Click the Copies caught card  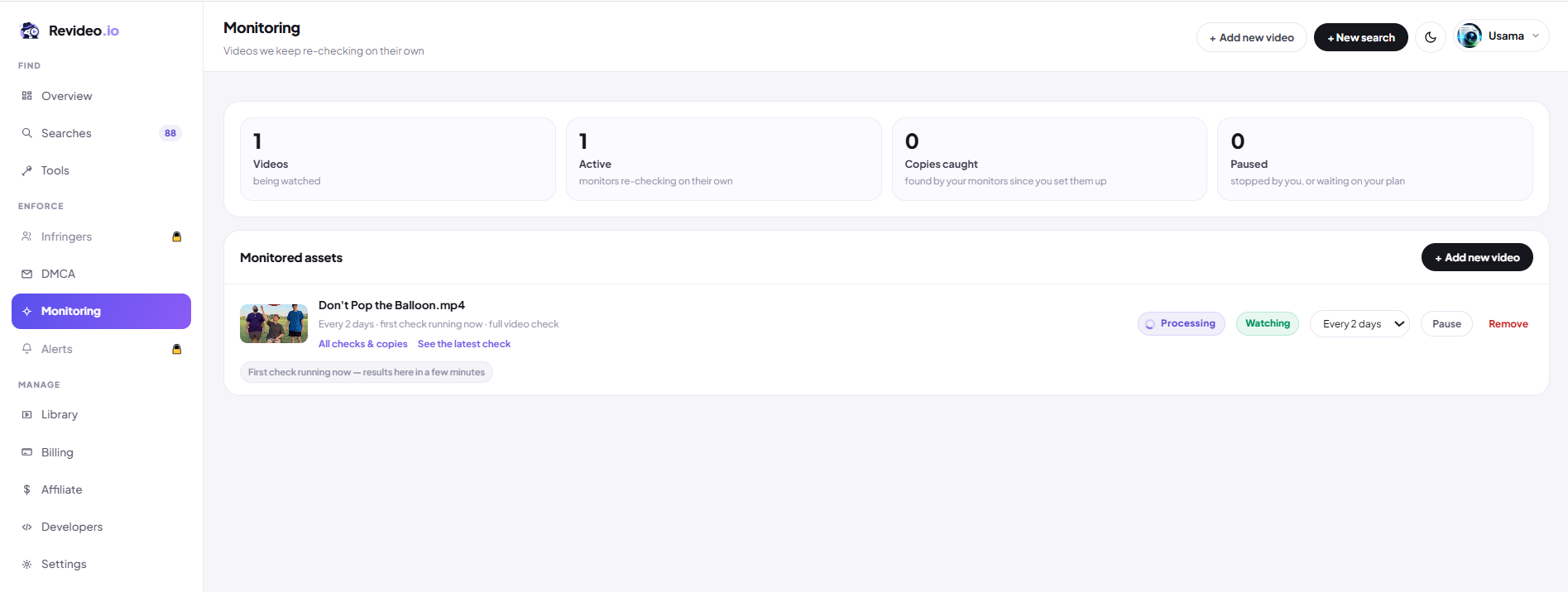(1049, 159)
